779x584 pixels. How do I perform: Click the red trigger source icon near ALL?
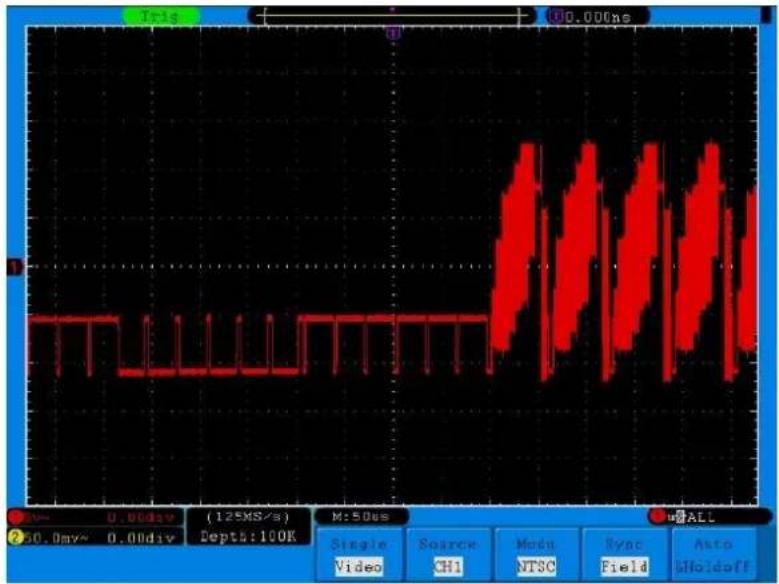point(657,516)
